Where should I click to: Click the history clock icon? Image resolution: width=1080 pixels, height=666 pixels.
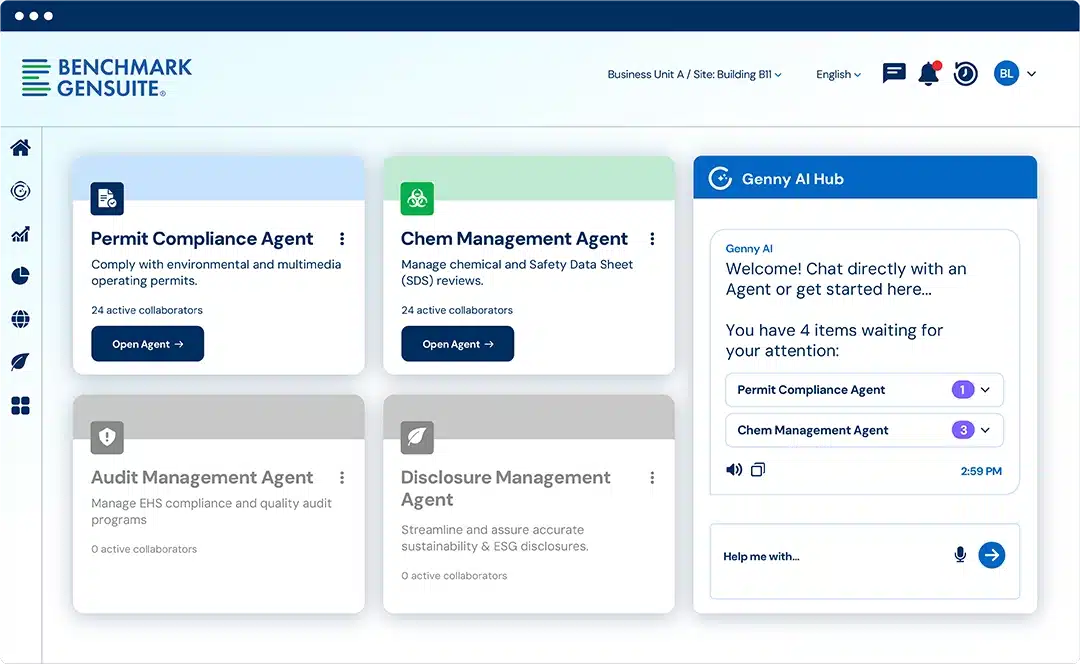(966, 73)
